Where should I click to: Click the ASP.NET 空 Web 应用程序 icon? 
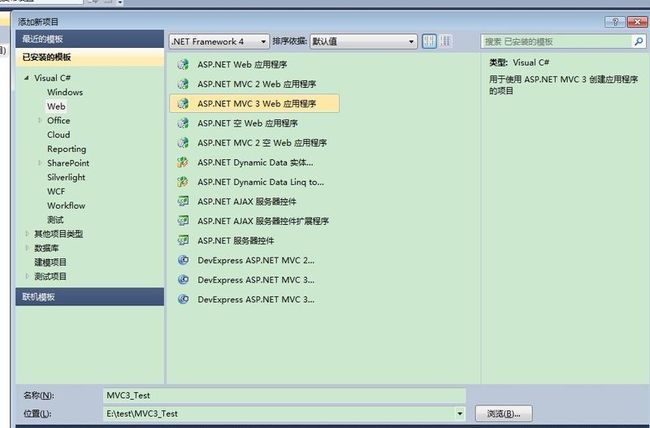tap(183, 123)
